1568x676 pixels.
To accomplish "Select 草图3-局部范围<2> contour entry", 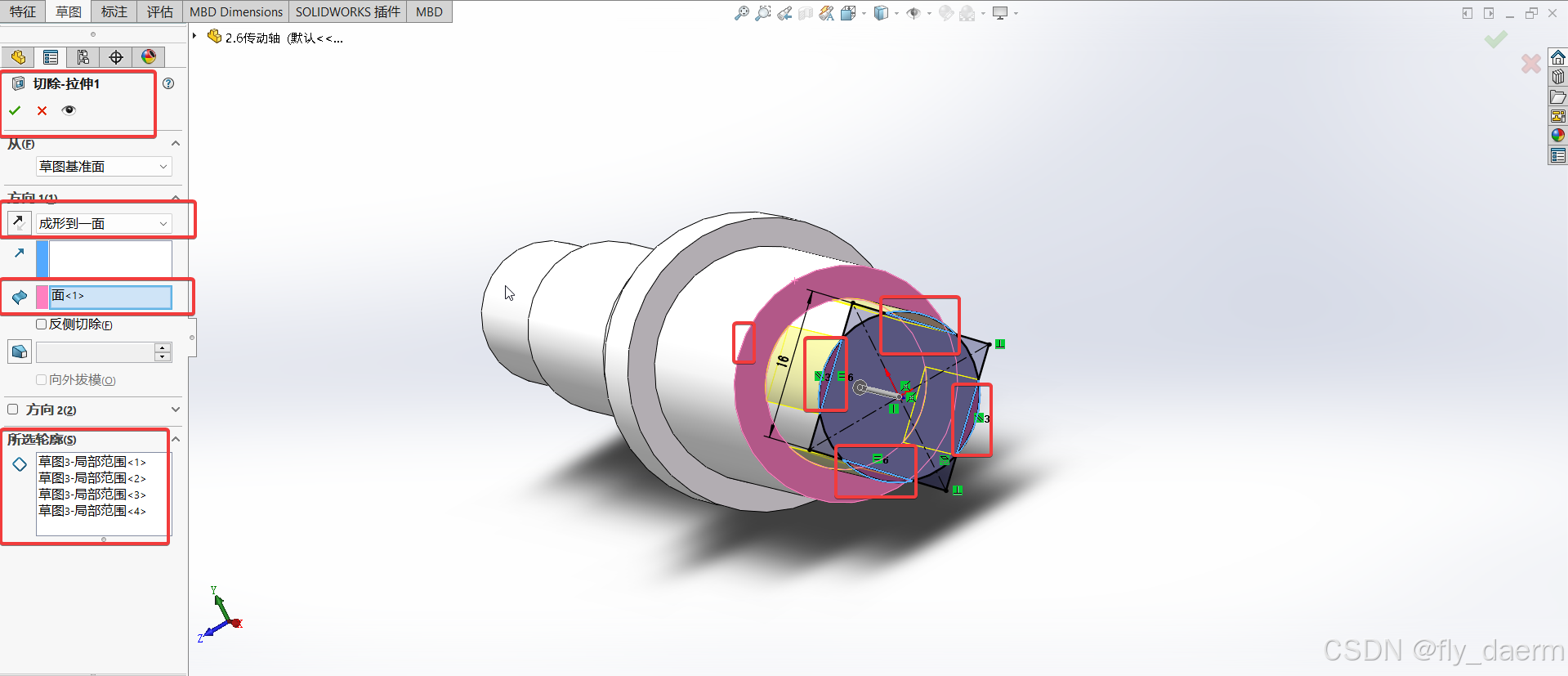I will click(92, 478).
